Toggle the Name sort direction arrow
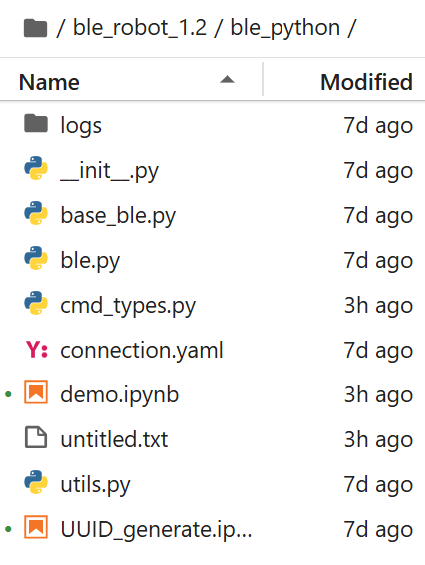Image resolution: width=425 pixels, height=565 pixels. [227, 79]
